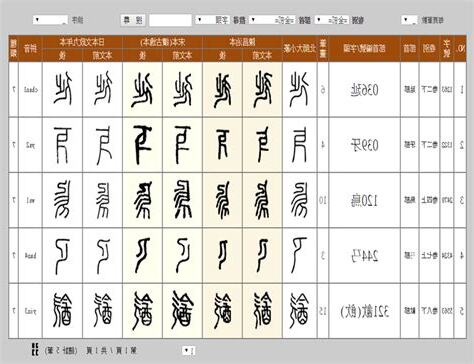Open 日本文政九年本 後 glyph in 120烏 row
This screenshot has width=474, height=364.
62,199
